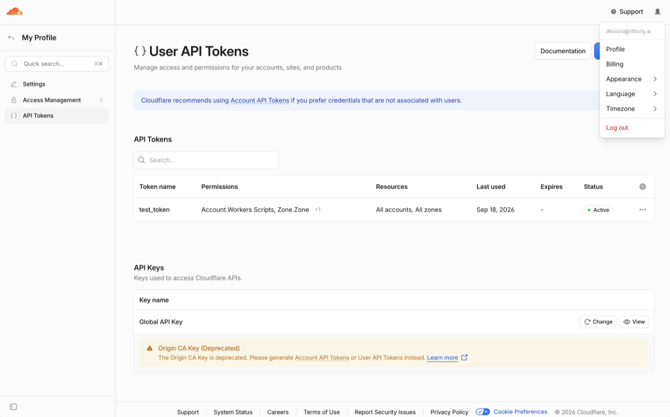Open Report Security Issues footer link

tap(385, 412)
